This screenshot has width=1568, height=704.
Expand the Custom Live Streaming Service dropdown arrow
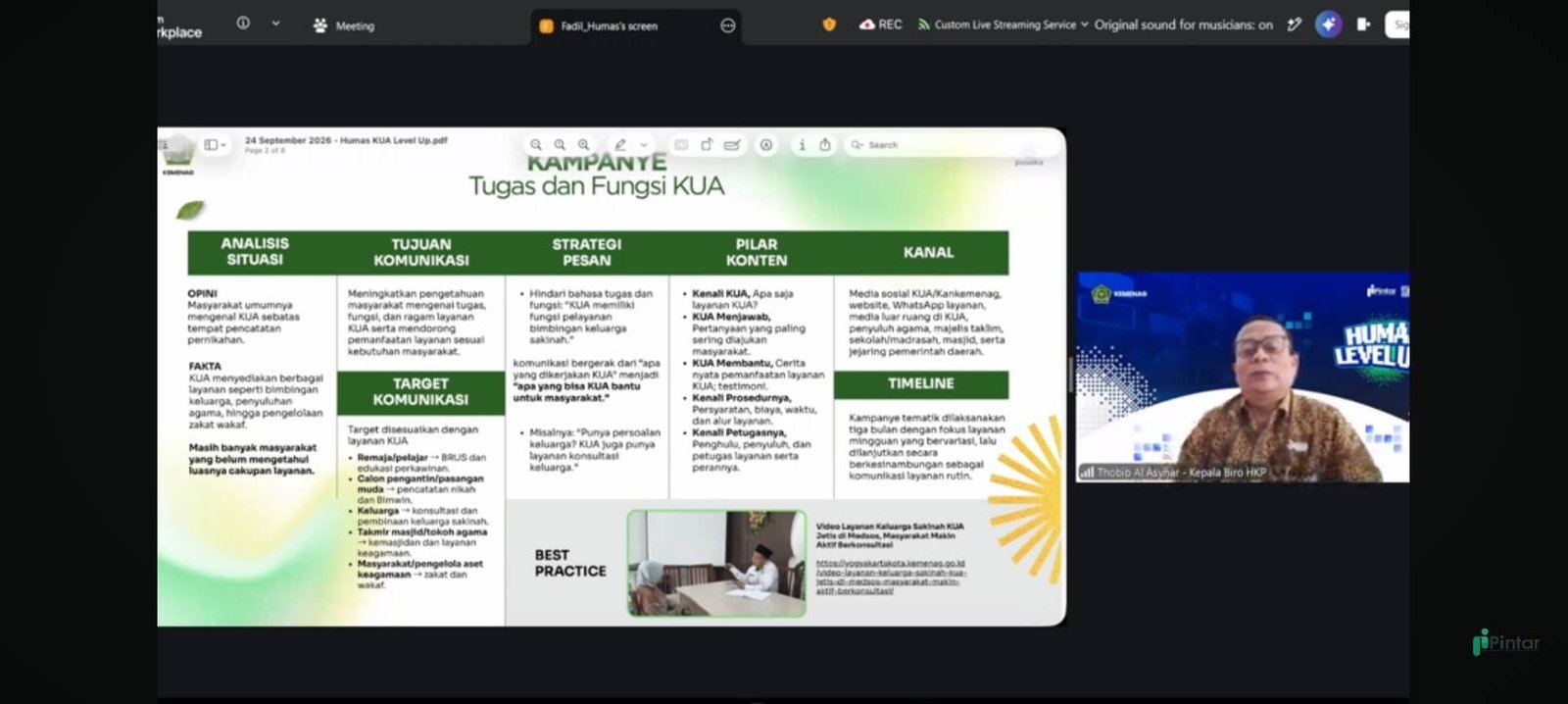click(1085, 25)
